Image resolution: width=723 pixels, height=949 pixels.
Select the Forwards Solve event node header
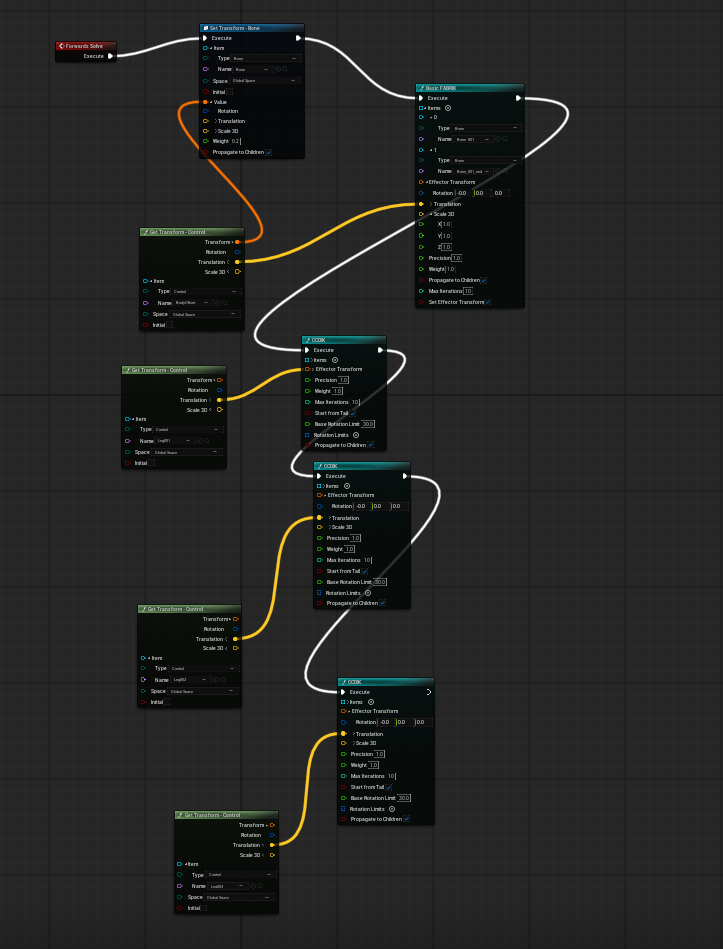click(86, 46)
